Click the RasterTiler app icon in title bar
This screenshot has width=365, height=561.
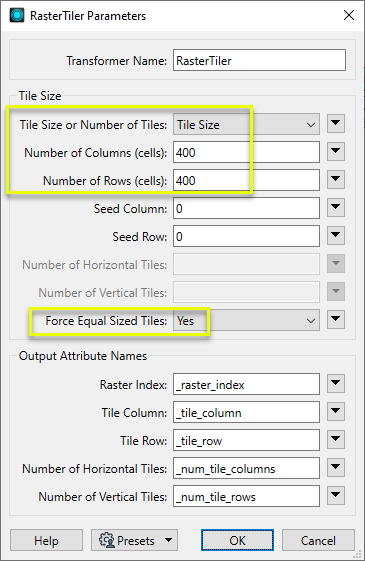(x=17, y=15)
